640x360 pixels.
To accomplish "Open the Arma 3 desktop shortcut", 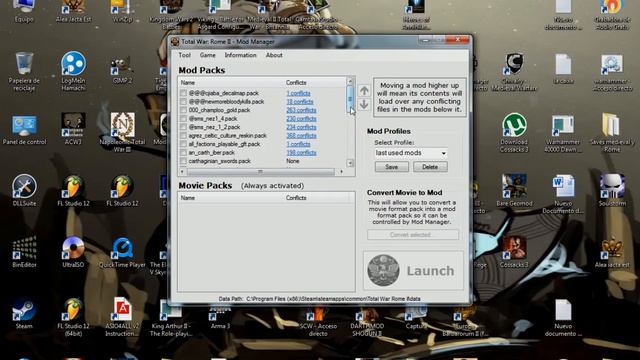I will coord(220,318).
